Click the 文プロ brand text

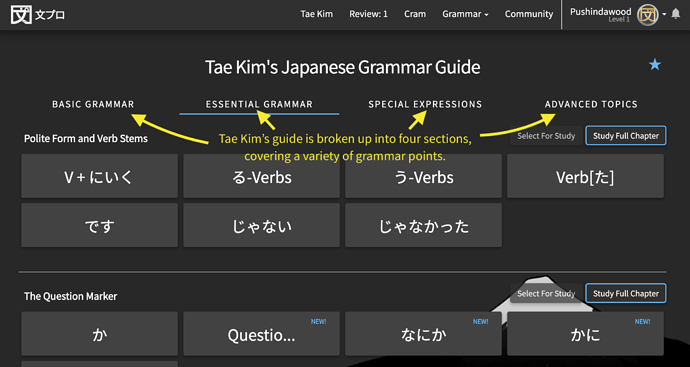click(x=50, y=15)
